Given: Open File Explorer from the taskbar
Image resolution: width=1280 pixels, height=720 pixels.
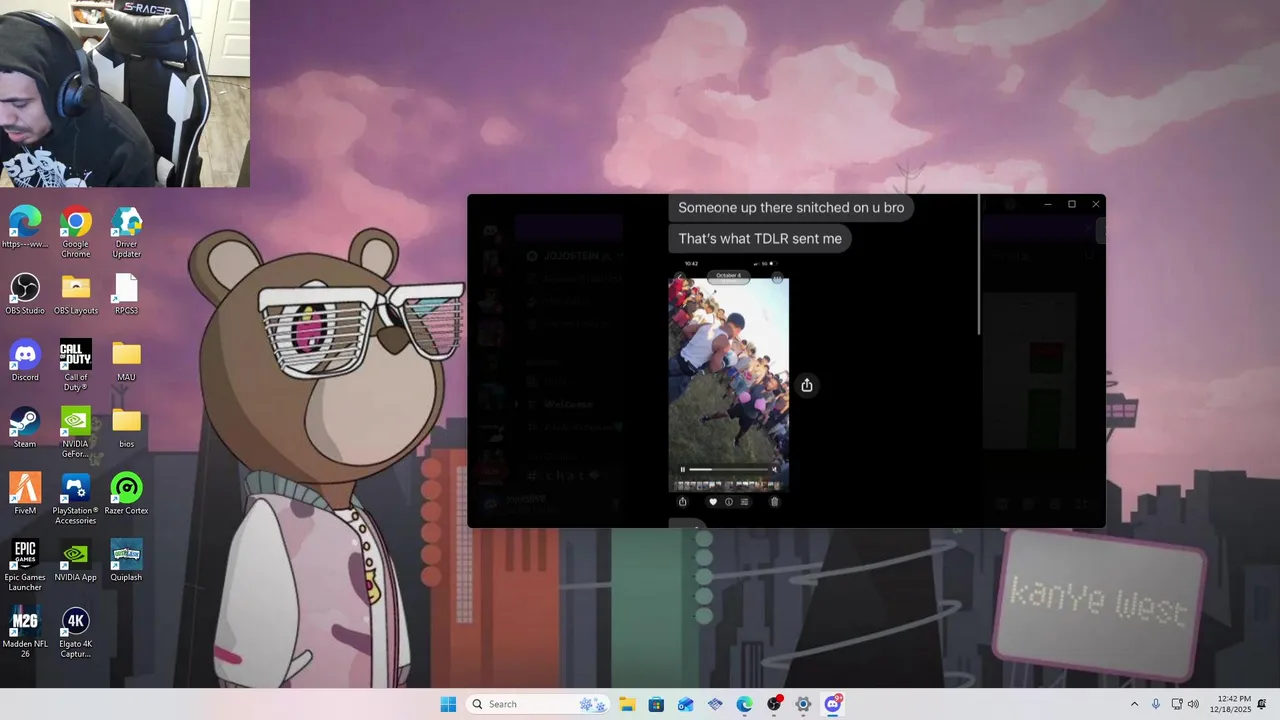Looking at the screenshot, I should (x=627, y=704).
